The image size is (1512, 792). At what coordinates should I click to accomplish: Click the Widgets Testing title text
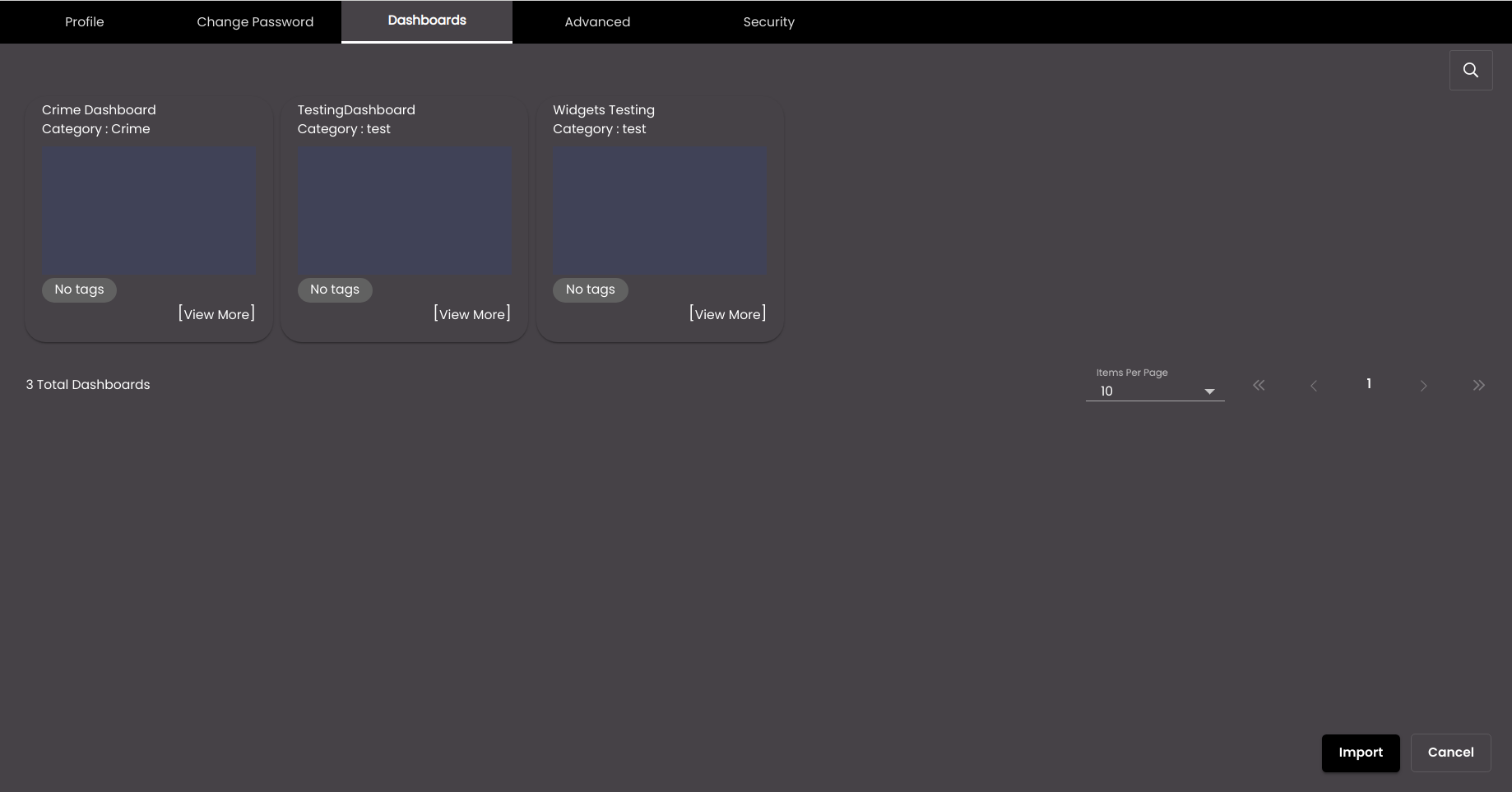pos(604,110)
